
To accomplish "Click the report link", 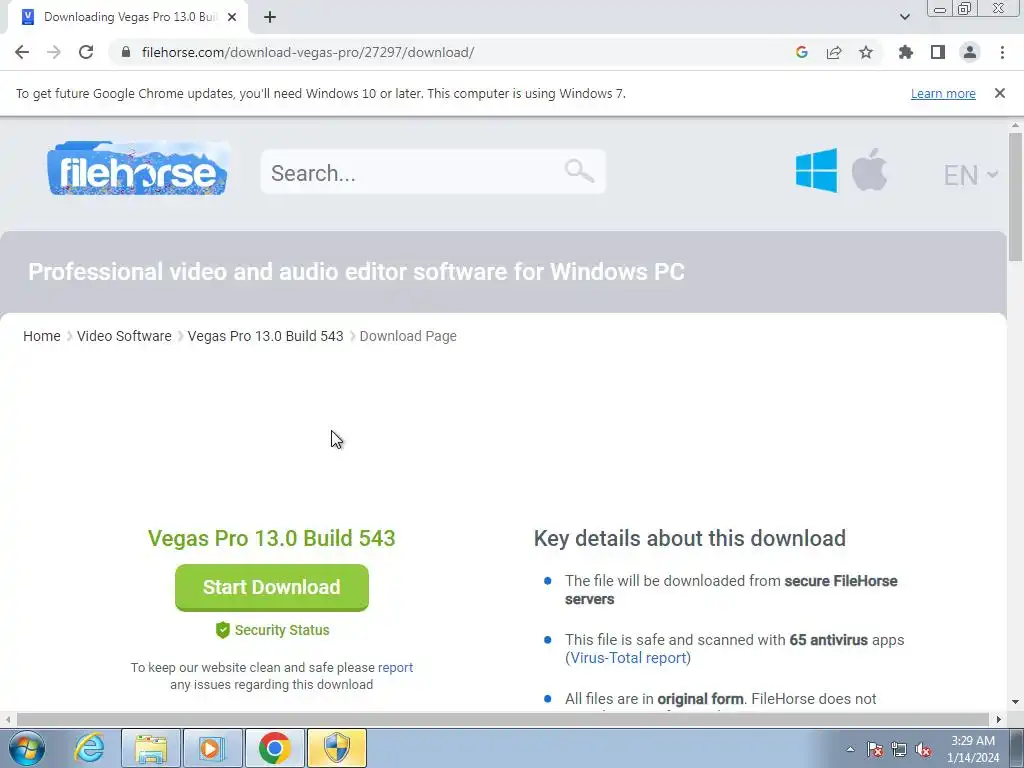I will click(x=395, y=667).
